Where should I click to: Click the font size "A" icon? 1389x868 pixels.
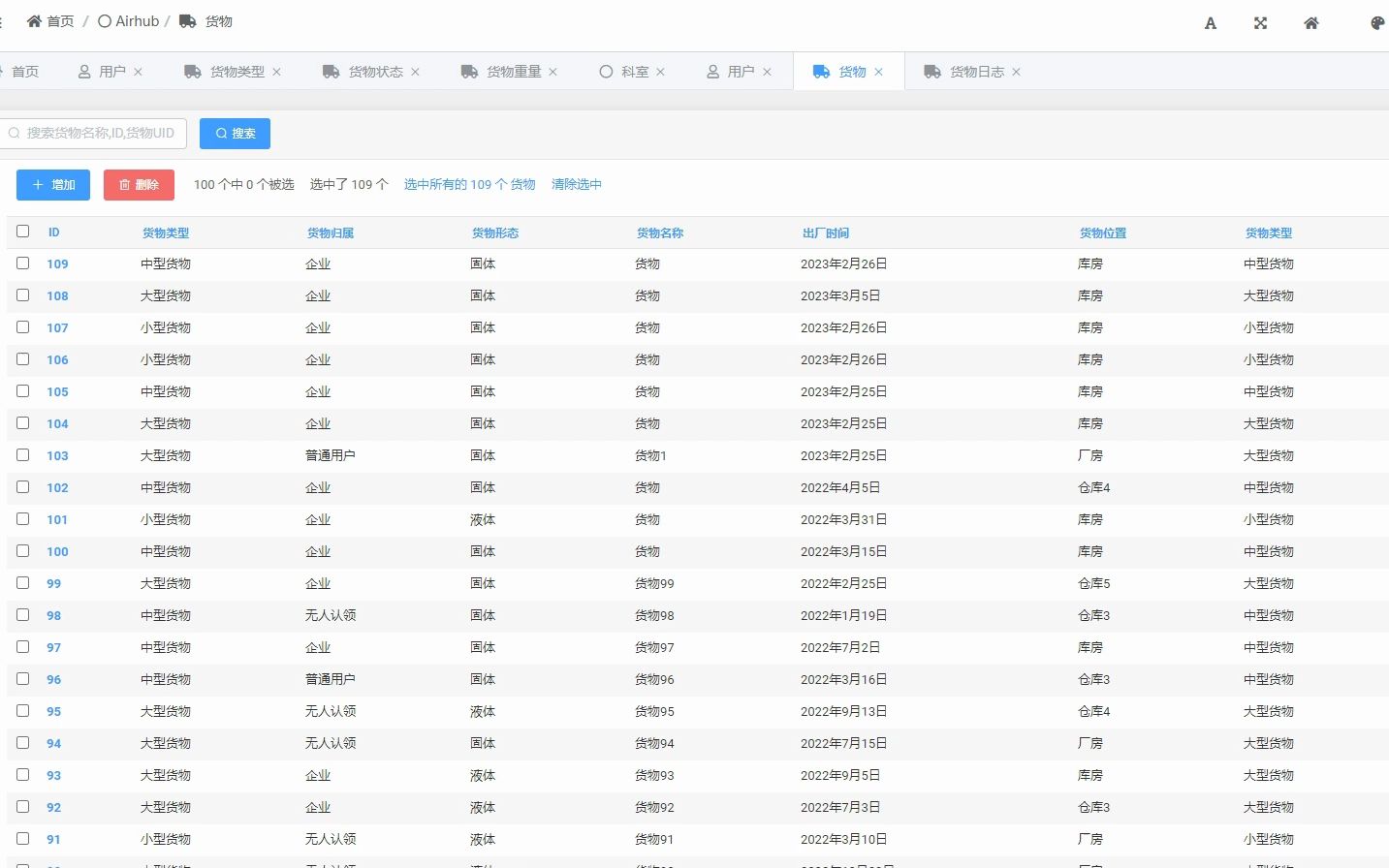pyautogui.click(x=1210, y=22)
